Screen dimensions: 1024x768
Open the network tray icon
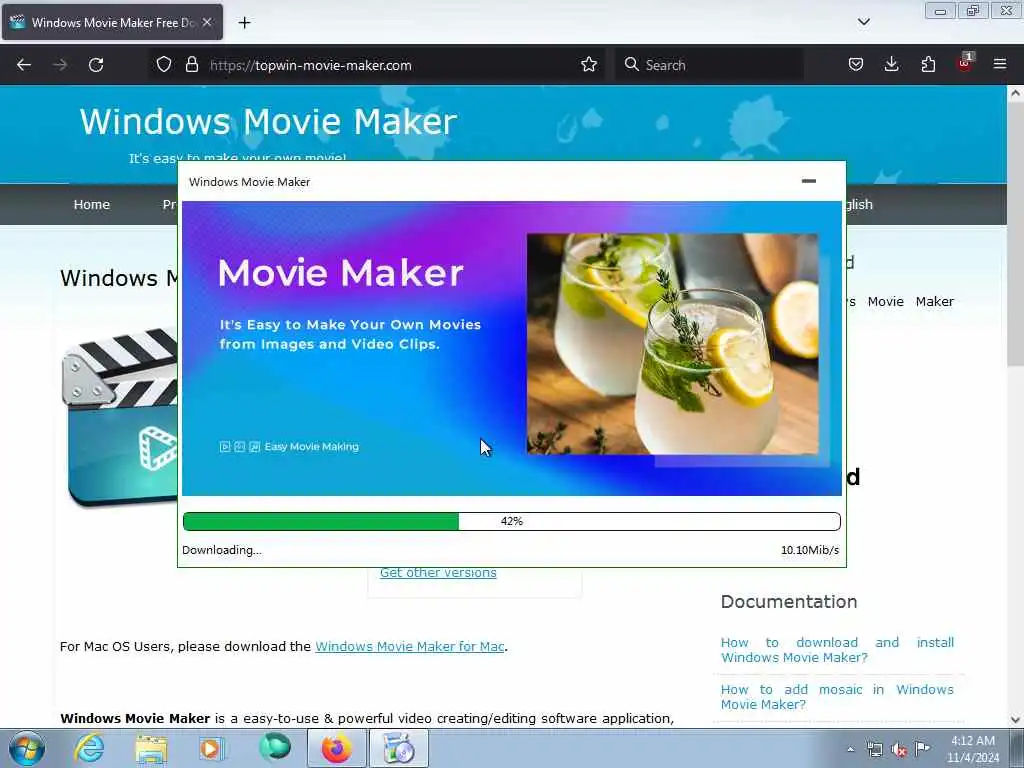(874, 749)
